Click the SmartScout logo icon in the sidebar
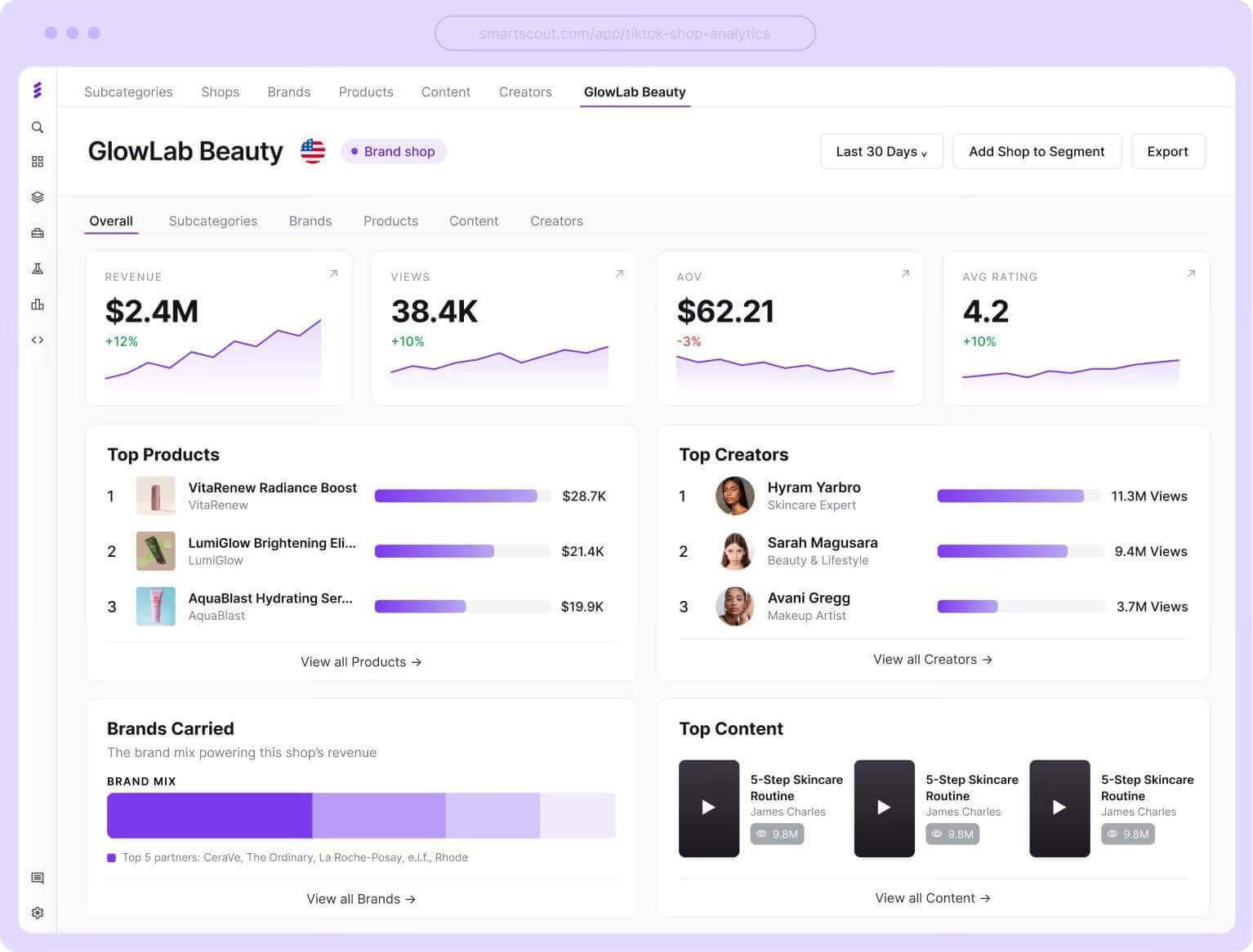 coord(37,90)
